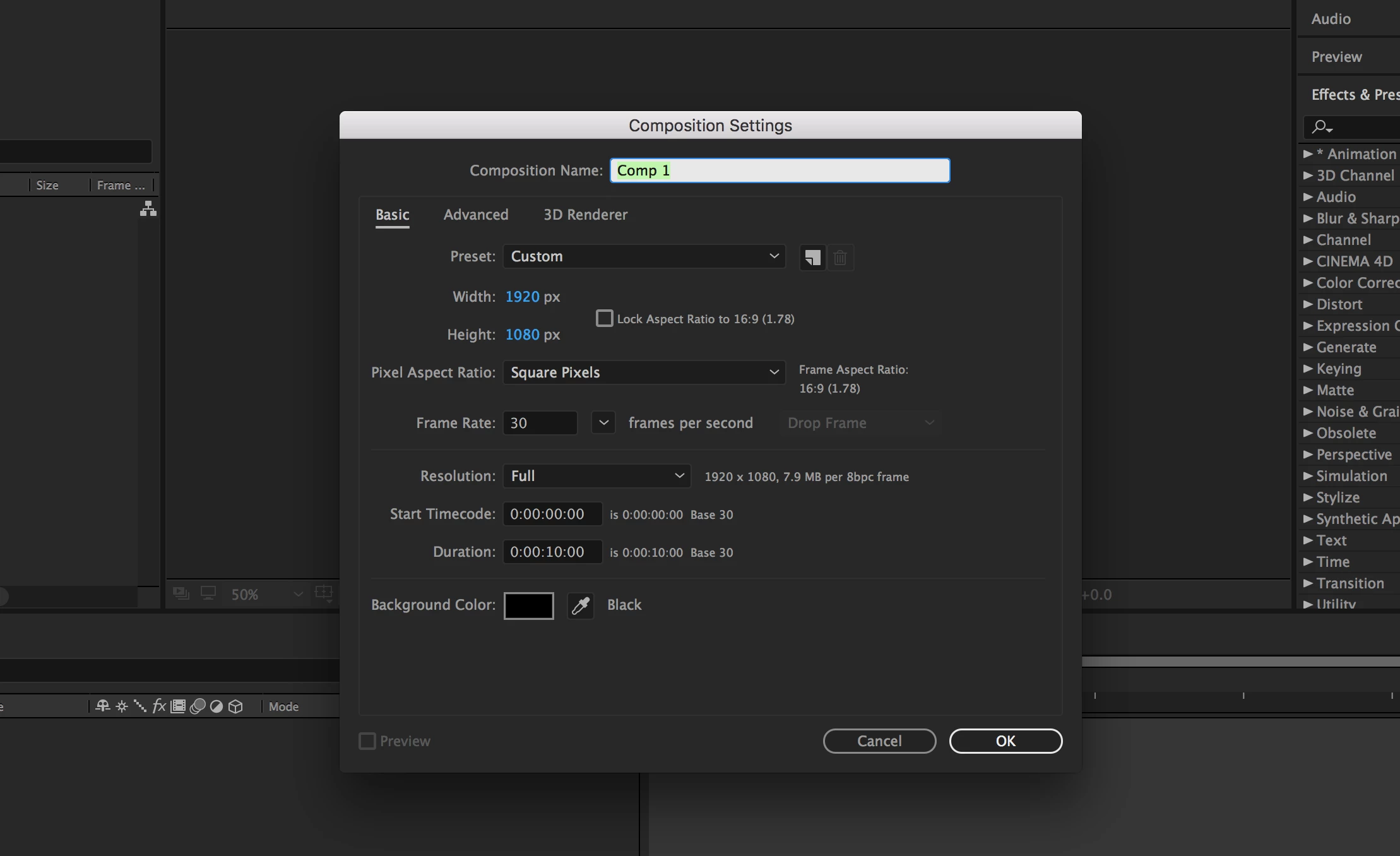The height and width of the screenshot is (856, 1400).
Task: Click the project flowchart view icon
Action: tap(148, 209)
